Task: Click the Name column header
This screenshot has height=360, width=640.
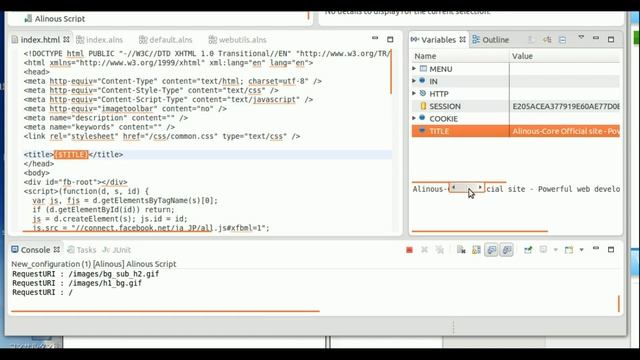Action: (x=460, y=56)
